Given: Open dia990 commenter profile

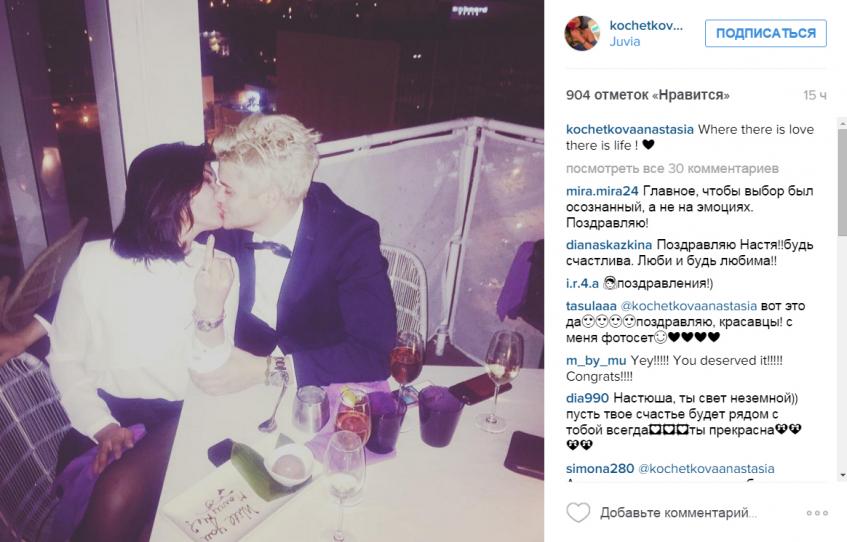Looking at the screenshot, I should [587, 398].
